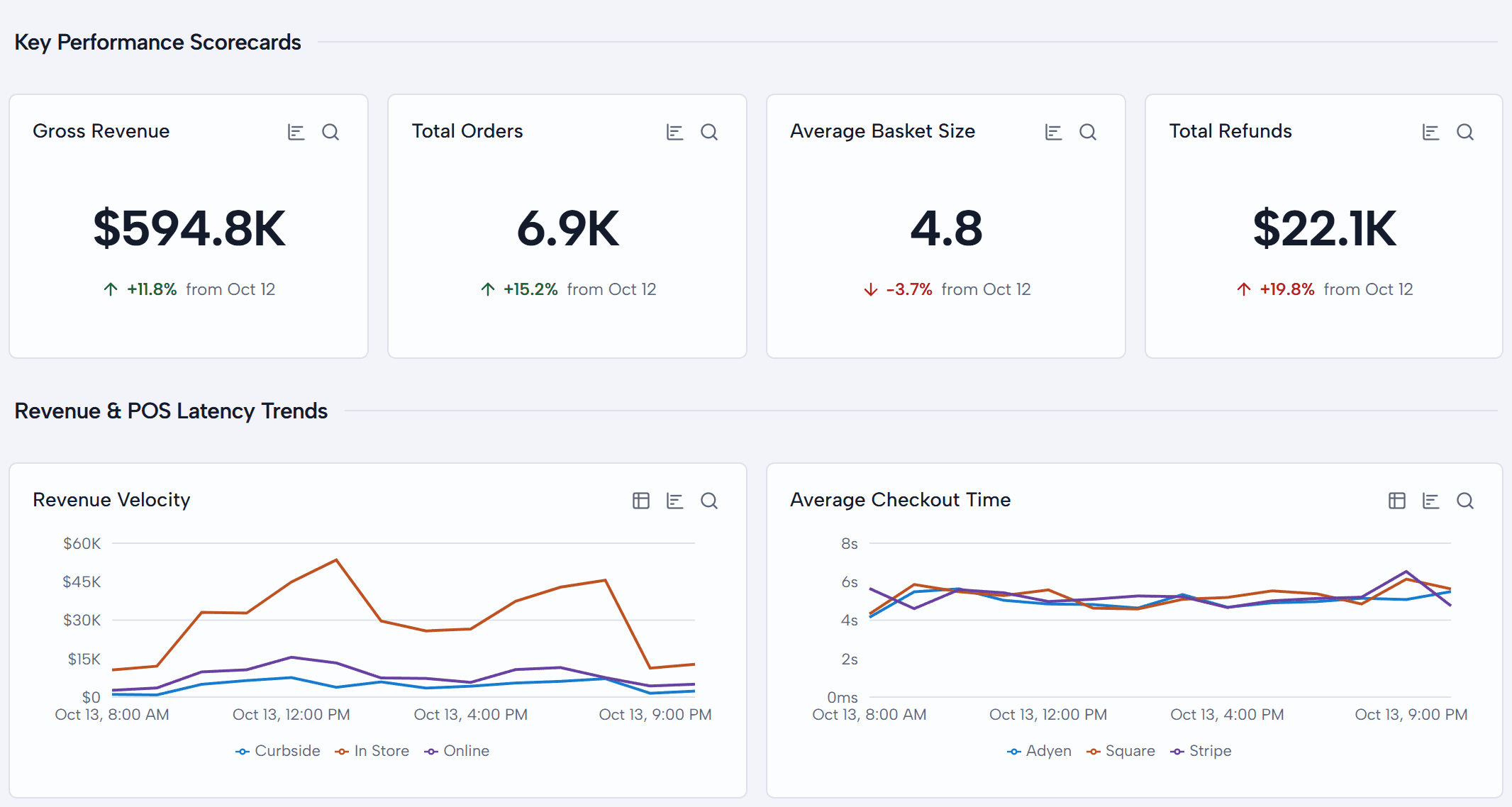The image size is (1512, 807).
Task: Show table view for Average Checkout Time chart
Action: 1396,501
